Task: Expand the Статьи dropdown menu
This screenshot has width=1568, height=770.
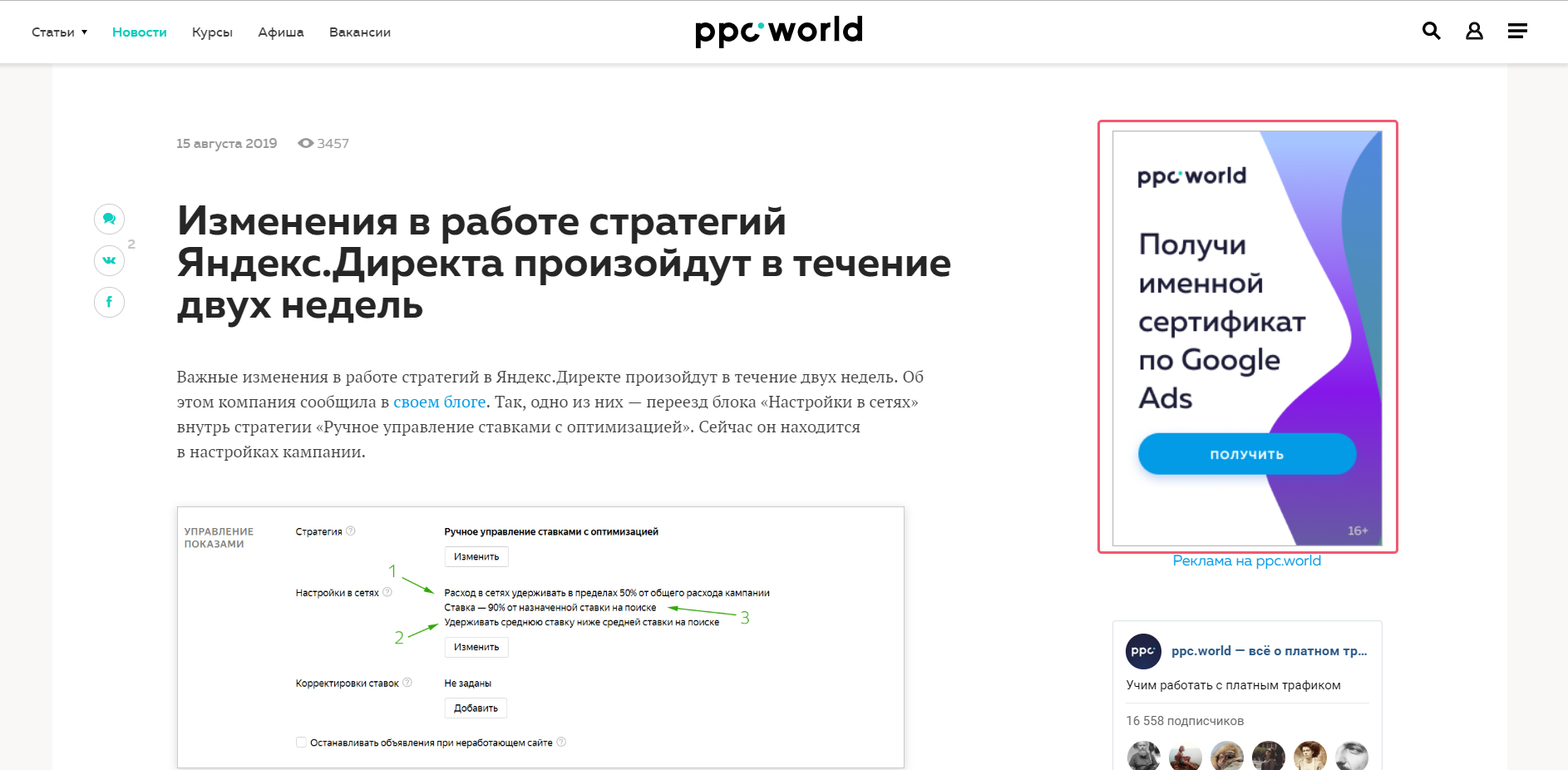Action: click(x=59, y=32)
